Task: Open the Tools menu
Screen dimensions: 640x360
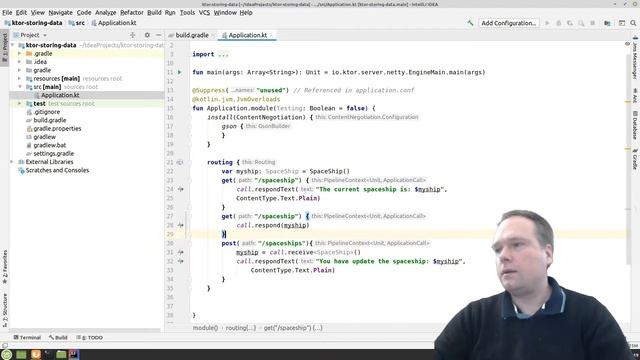Action: [187, 13]
